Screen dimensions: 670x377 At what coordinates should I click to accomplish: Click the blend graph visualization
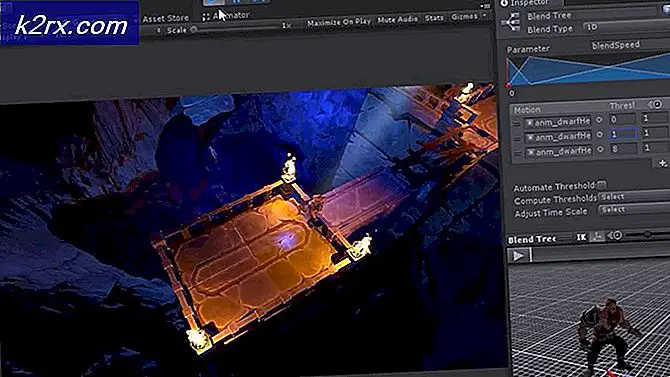pos(588,69)
